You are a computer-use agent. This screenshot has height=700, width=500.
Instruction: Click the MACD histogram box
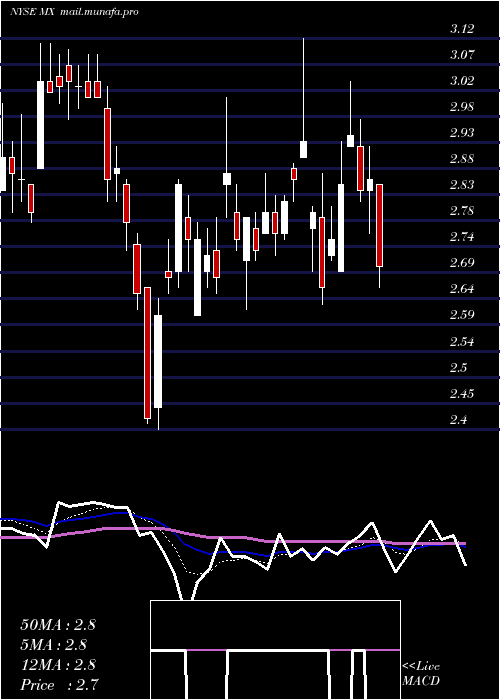pyautogui.click(x=275, y=650)
